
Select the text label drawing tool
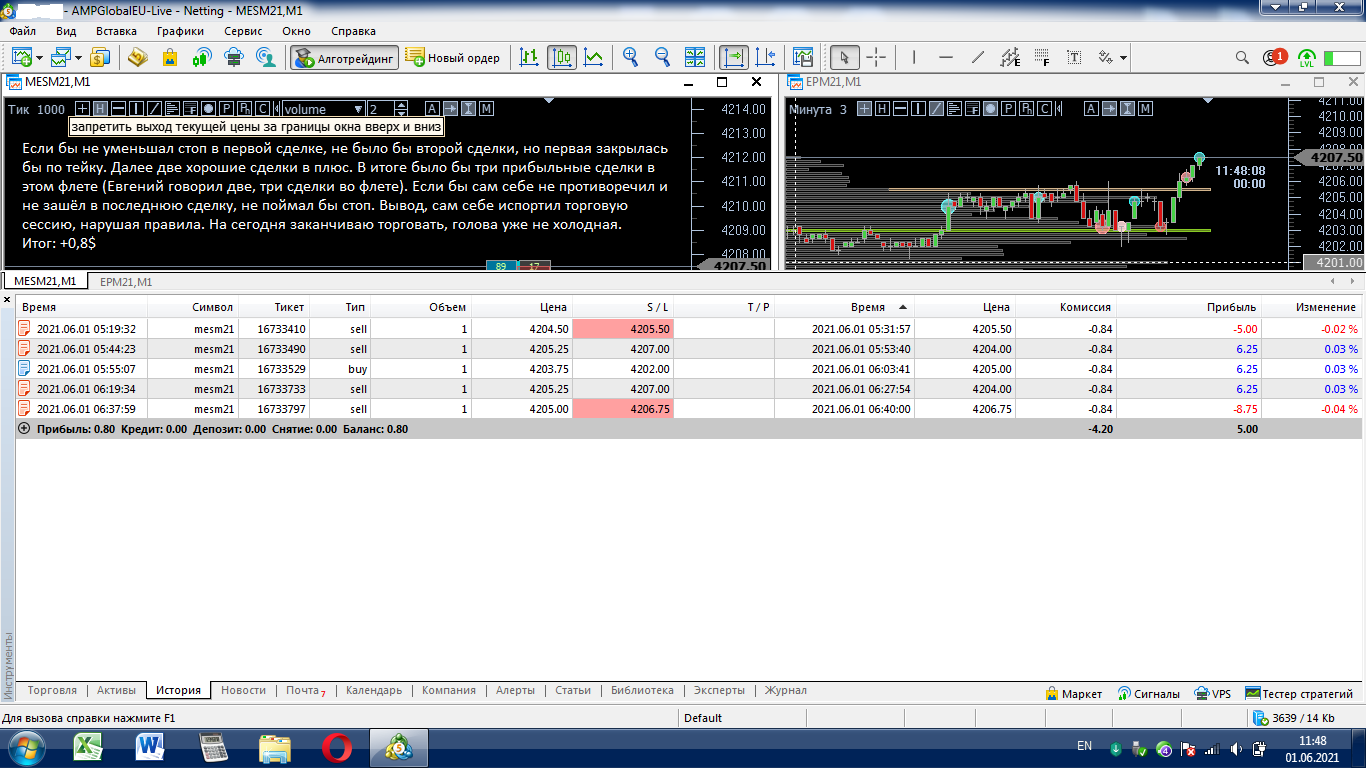(1075, 57)
